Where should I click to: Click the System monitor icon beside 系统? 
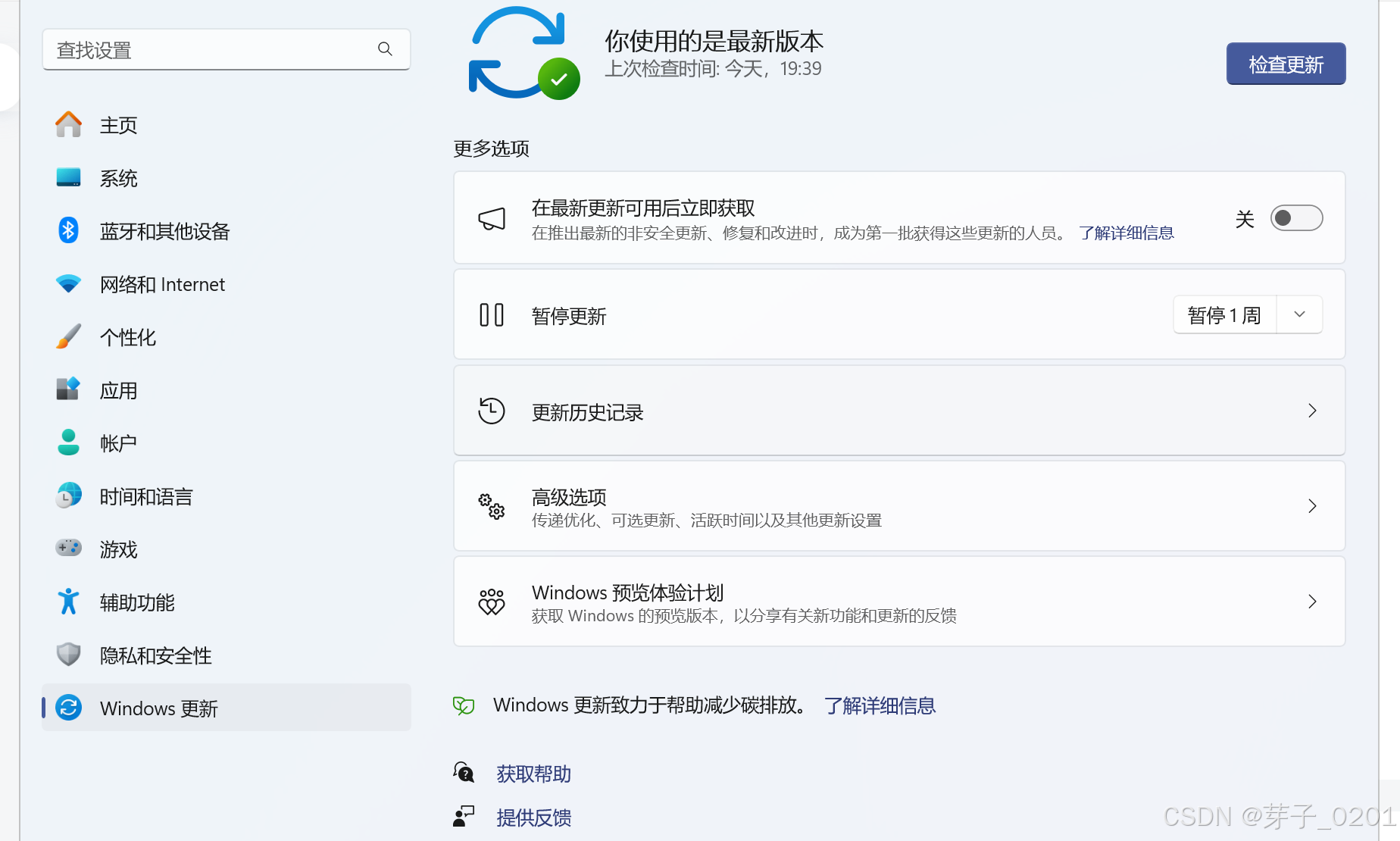click(68, 177)
